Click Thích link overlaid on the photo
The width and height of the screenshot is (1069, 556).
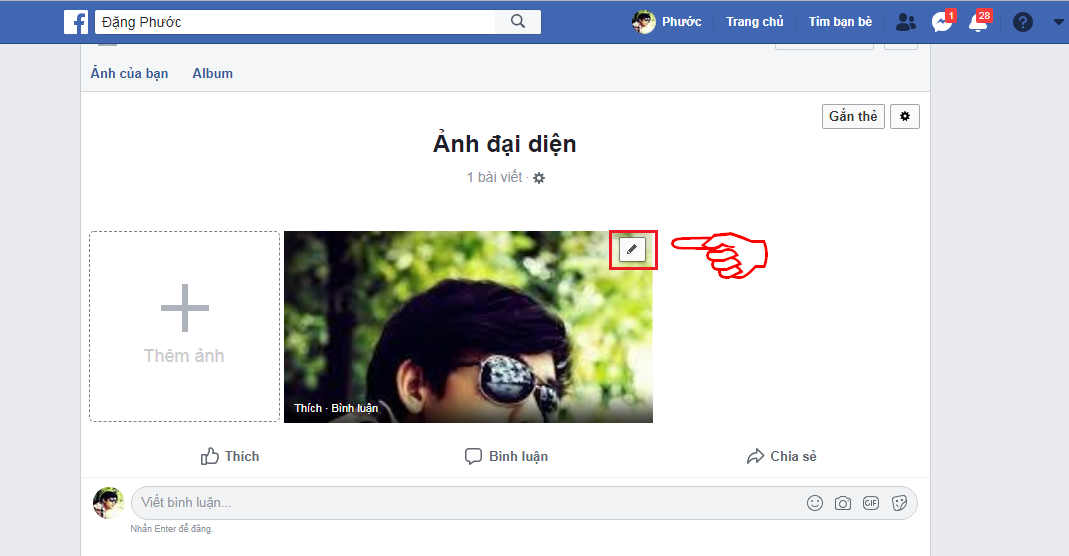pyautogui.click(x=307, y=408)
